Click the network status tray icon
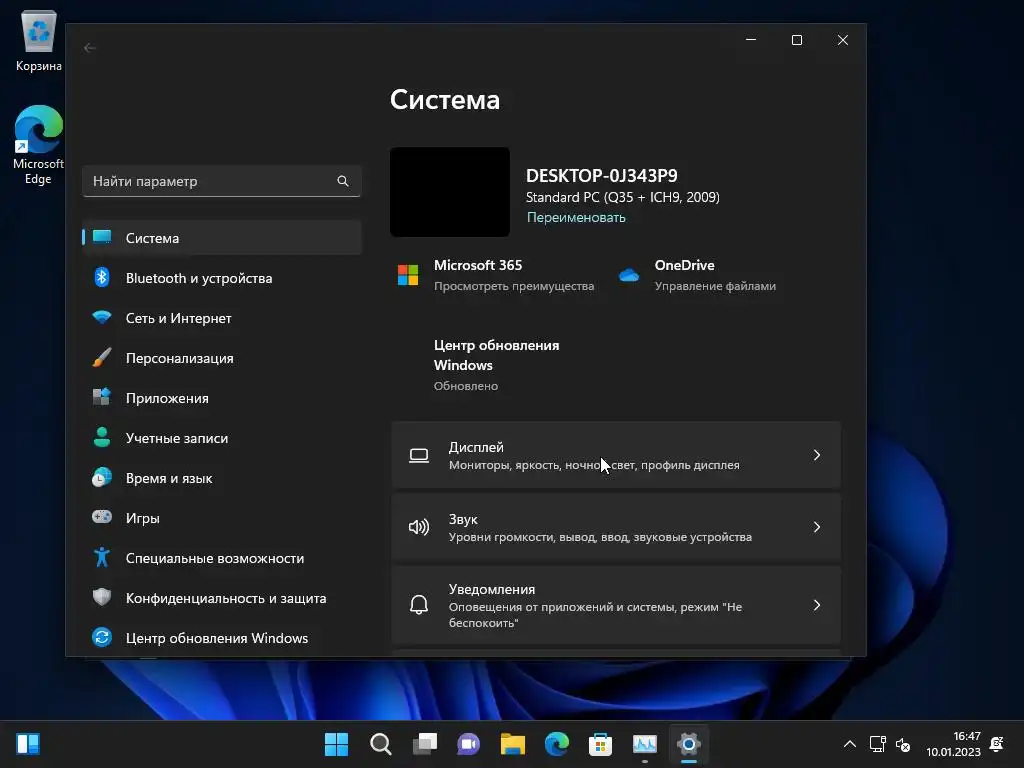The height and width of the screenshot is (768, 1024). click(877, 744)
